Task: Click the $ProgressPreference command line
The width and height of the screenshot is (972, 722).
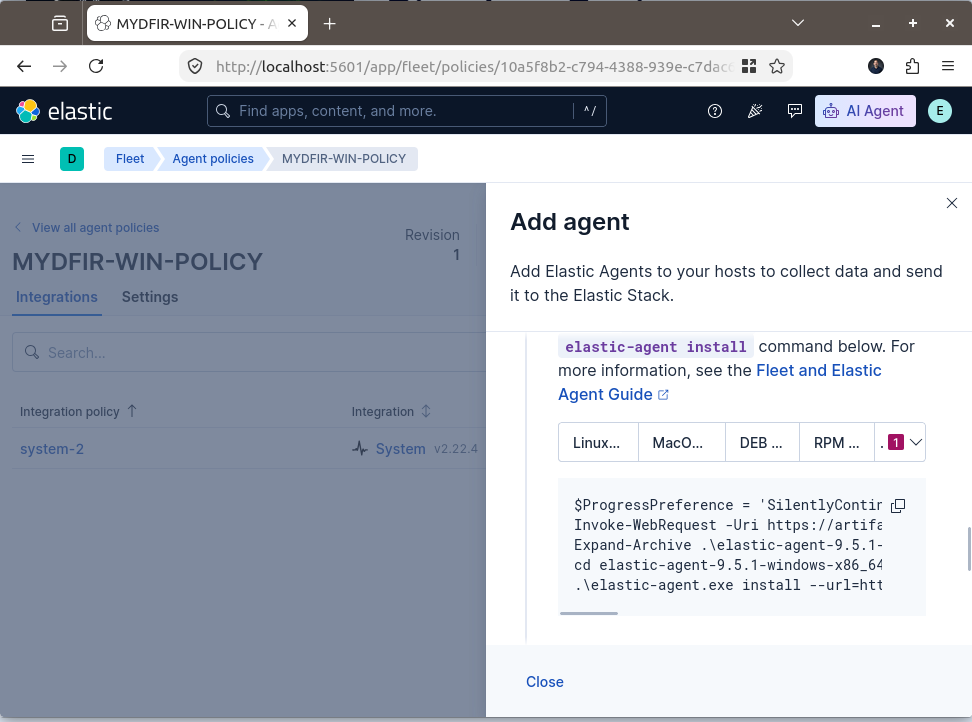Action: coord(727,506)
